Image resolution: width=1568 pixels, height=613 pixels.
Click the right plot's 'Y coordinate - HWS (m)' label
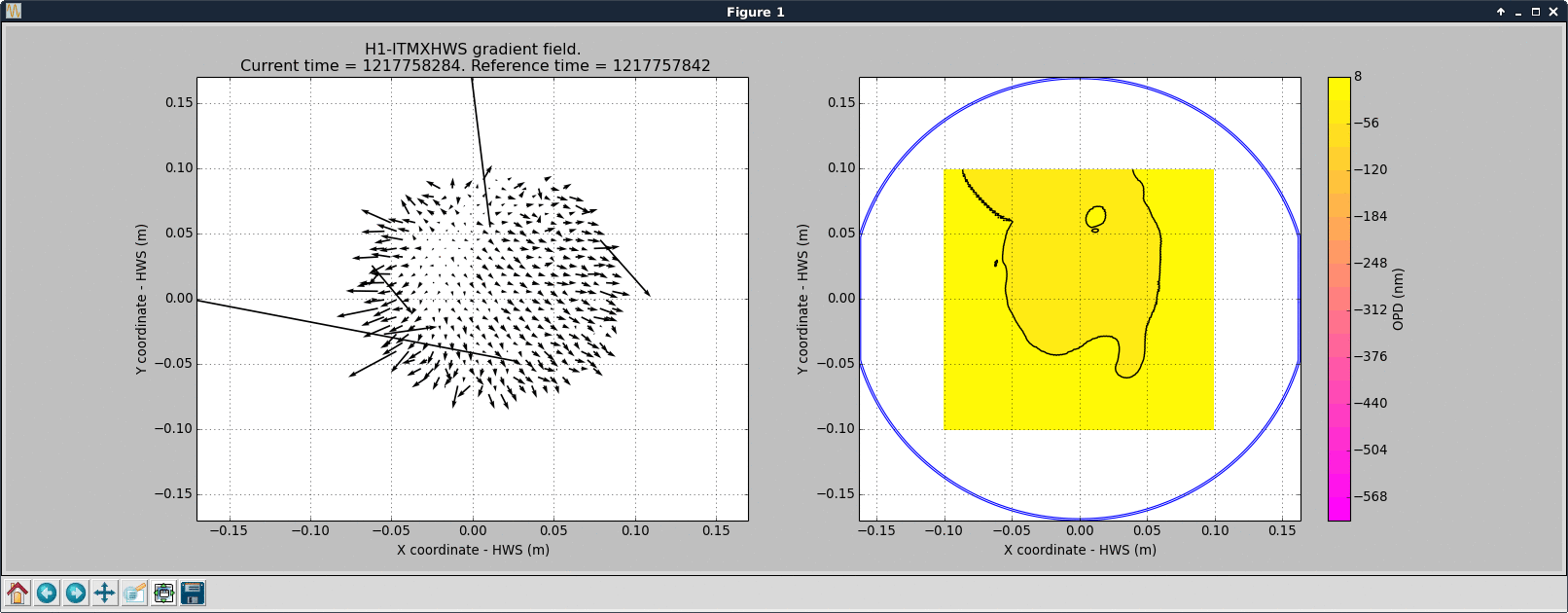[x=802, y=299]
